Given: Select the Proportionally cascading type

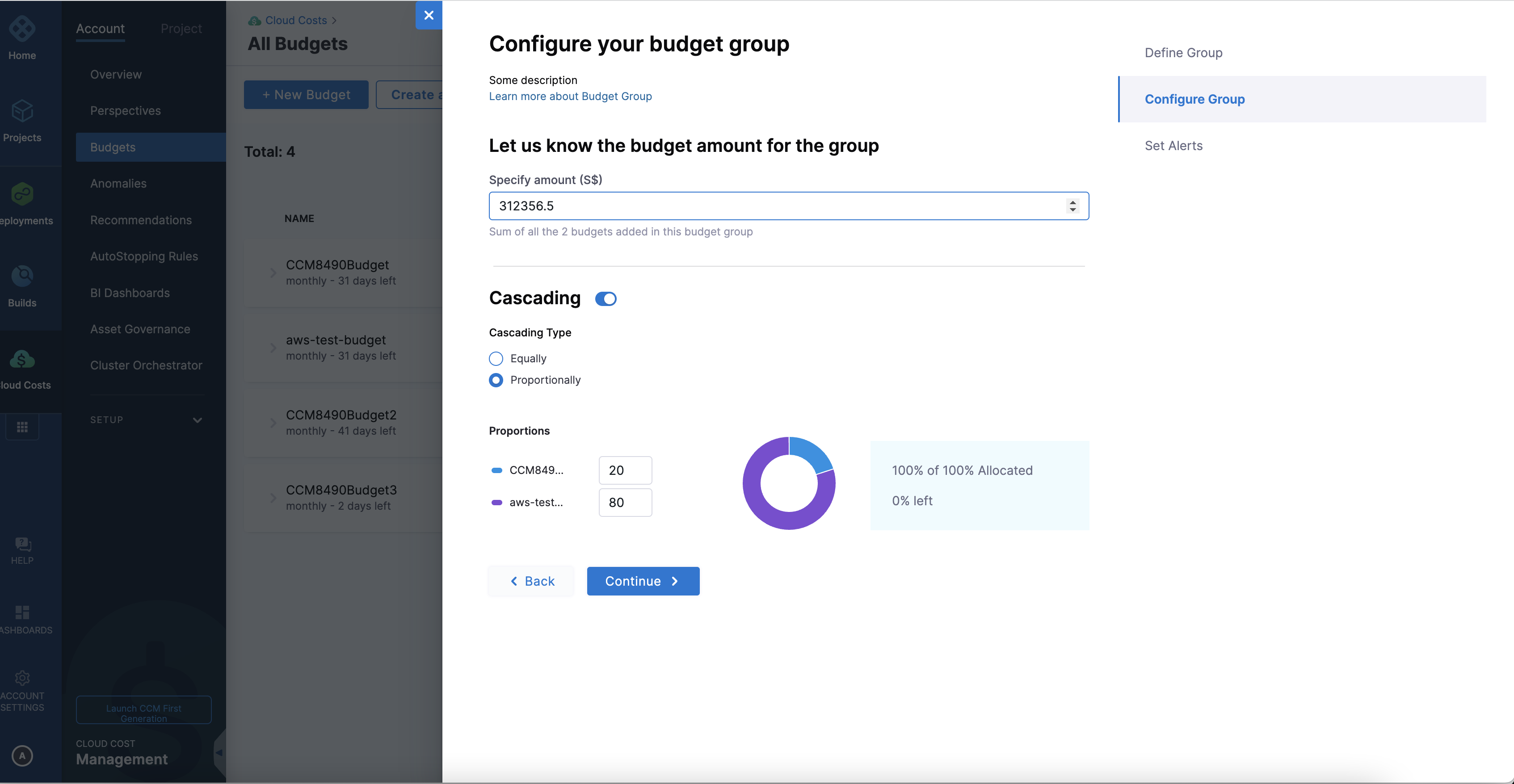Looking at the screenshot, I should point(496,380).
